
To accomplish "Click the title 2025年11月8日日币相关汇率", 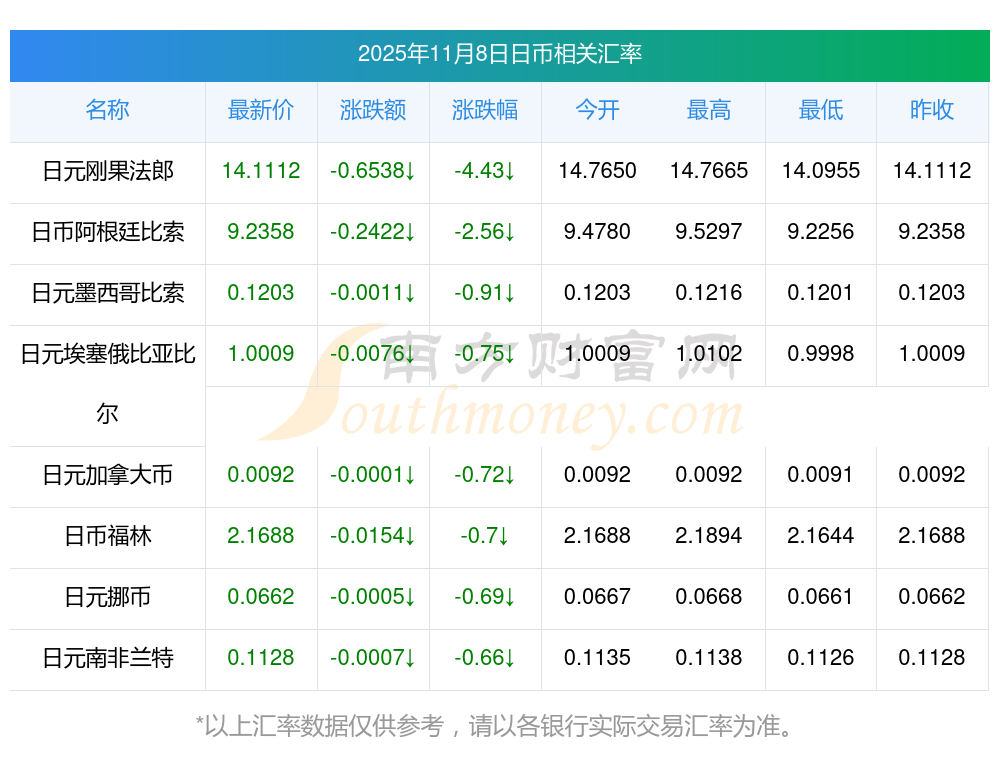I will coord(499,54).
